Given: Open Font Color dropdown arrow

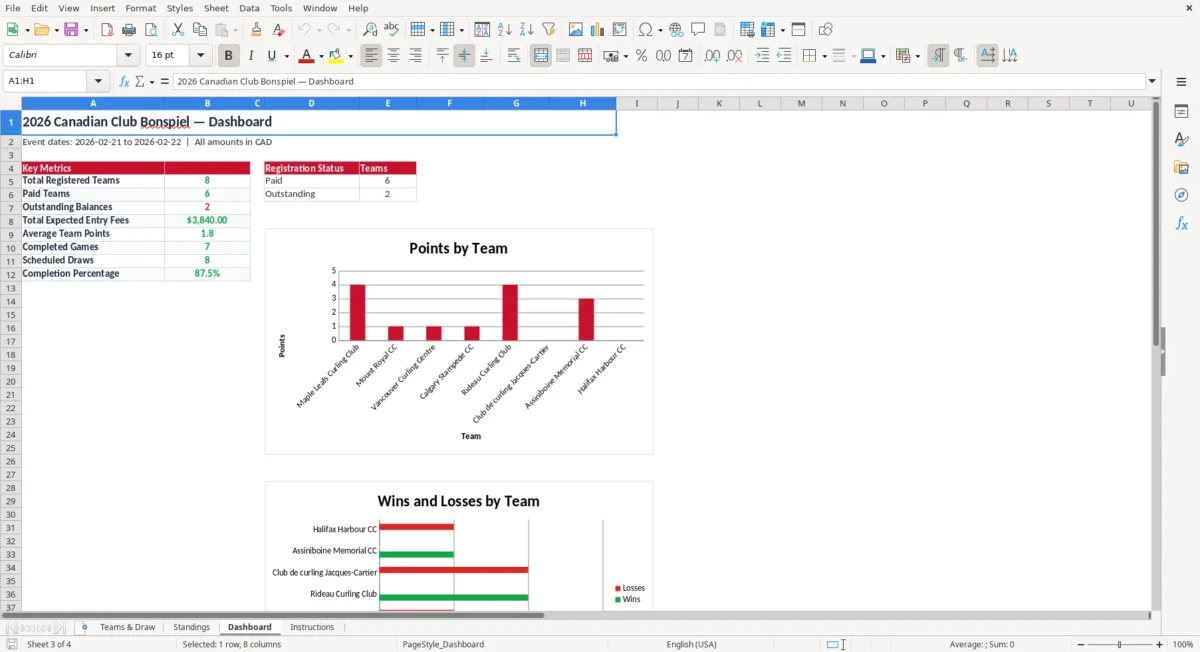Looking at the screenshot, I should [x=321, y=57].
